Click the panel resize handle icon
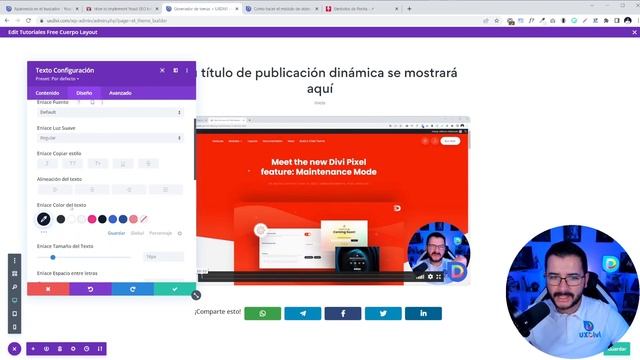Screen dimensions: 640x360 click(x=196, y=295)
